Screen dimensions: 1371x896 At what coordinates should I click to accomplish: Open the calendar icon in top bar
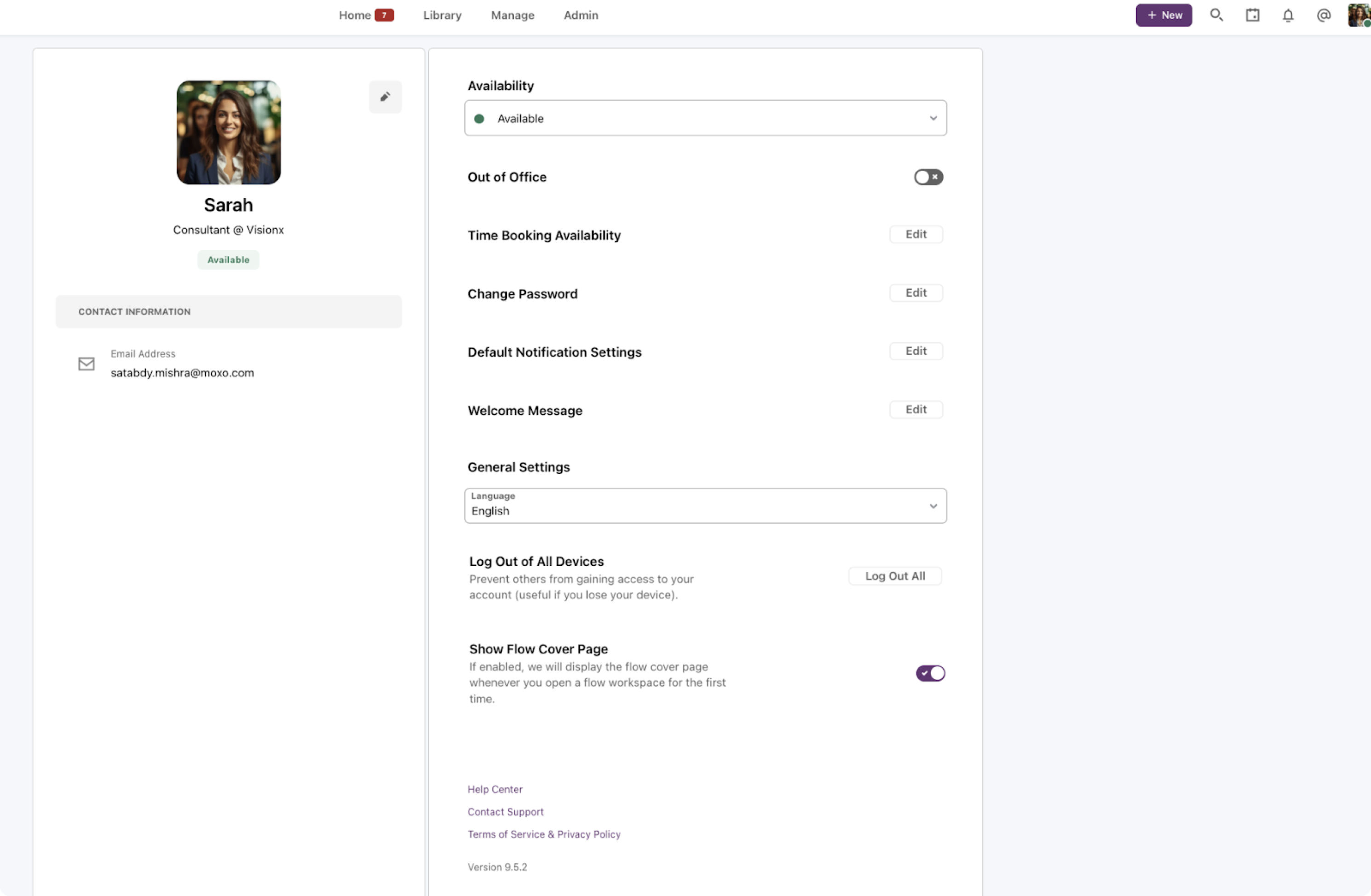click(1252, 15)
